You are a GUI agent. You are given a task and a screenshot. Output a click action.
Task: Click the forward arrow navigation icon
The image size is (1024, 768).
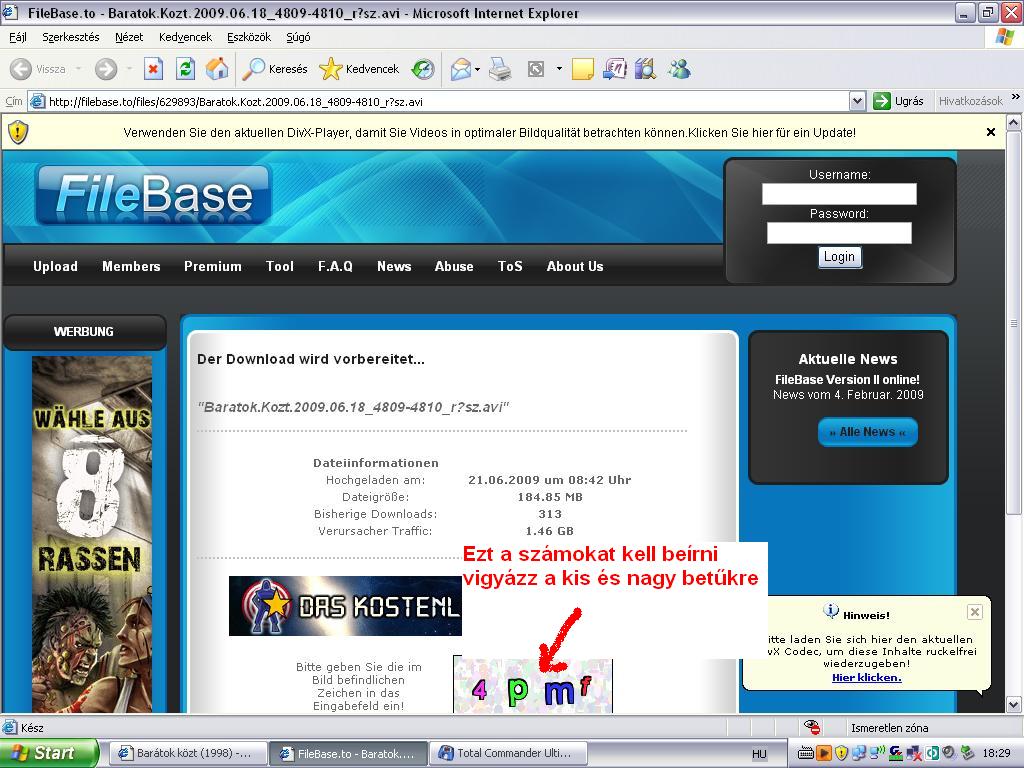[x=106, y=69]
